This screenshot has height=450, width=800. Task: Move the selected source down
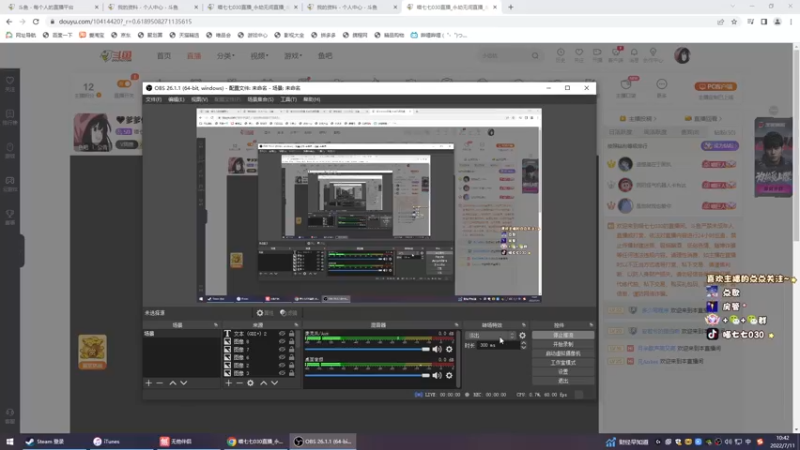click(x=274, y=383)
